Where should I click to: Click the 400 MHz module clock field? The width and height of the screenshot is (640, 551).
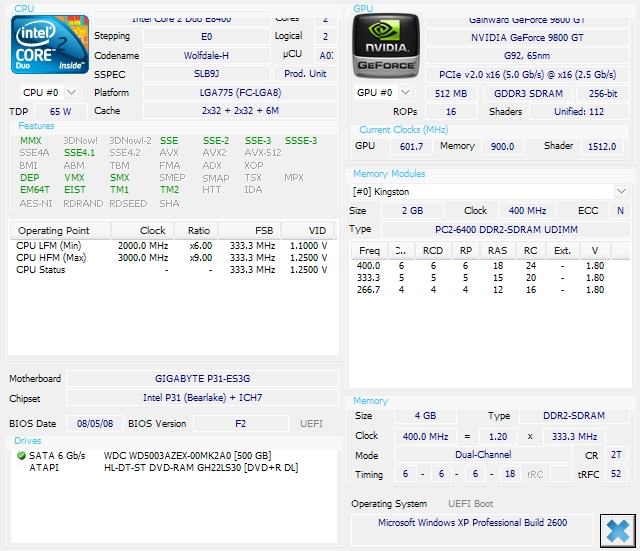click(527, 211)
